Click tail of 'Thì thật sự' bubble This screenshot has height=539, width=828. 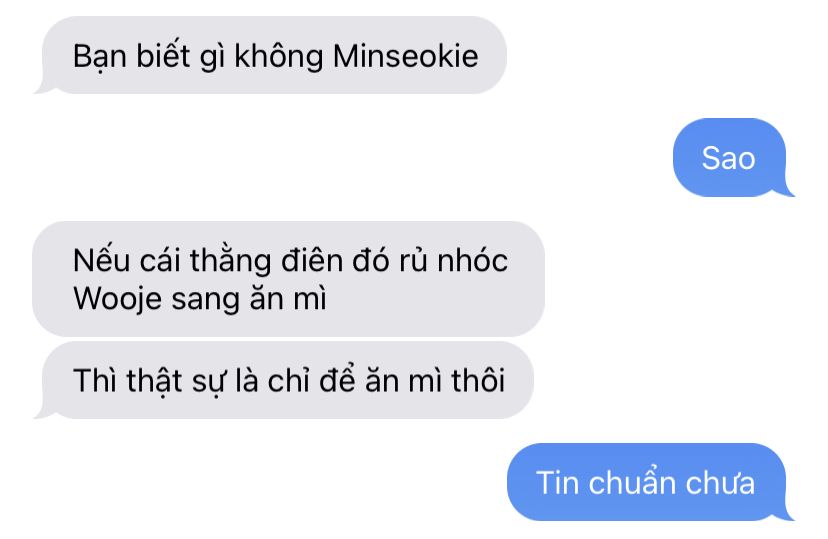(x=42, y=412)
